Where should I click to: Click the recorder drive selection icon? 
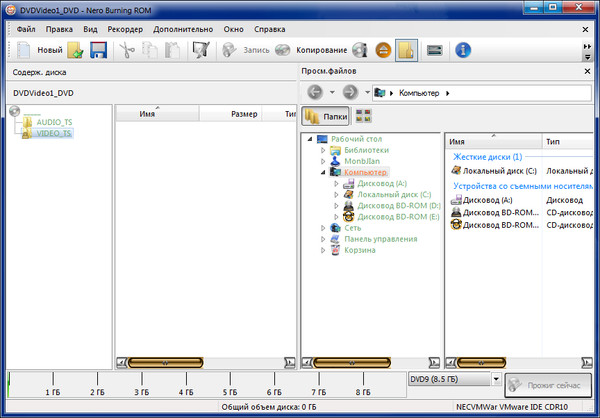tap(435, 49)
